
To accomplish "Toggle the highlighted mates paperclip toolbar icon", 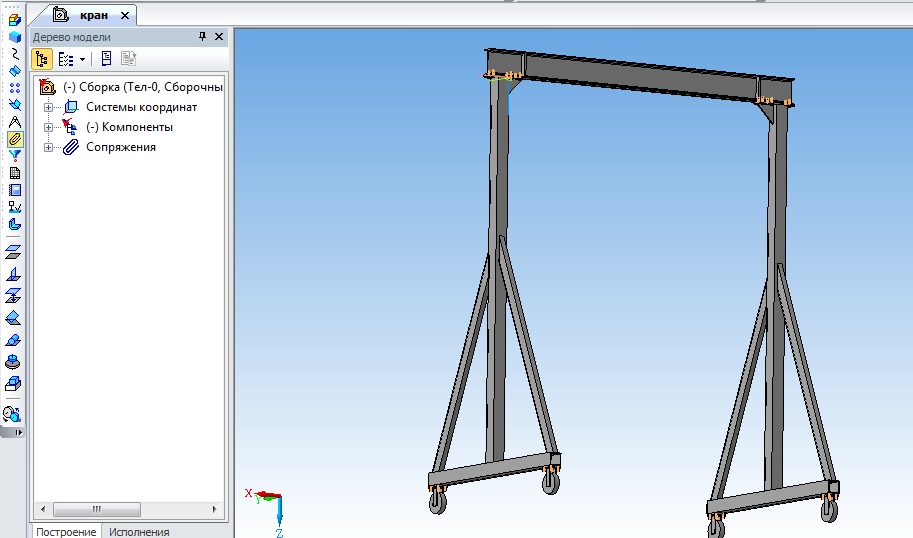I will point(15,139).
